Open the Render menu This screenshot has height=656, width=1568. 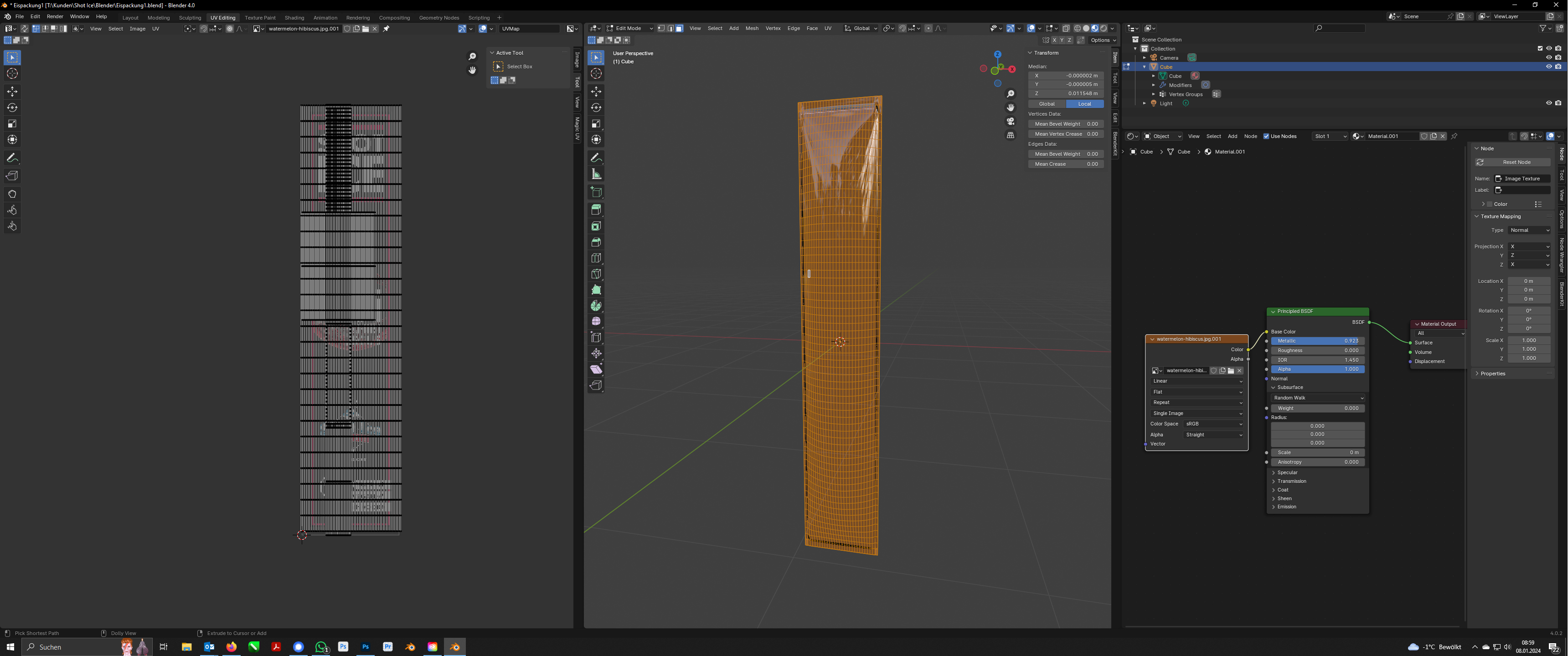[55, 16]
